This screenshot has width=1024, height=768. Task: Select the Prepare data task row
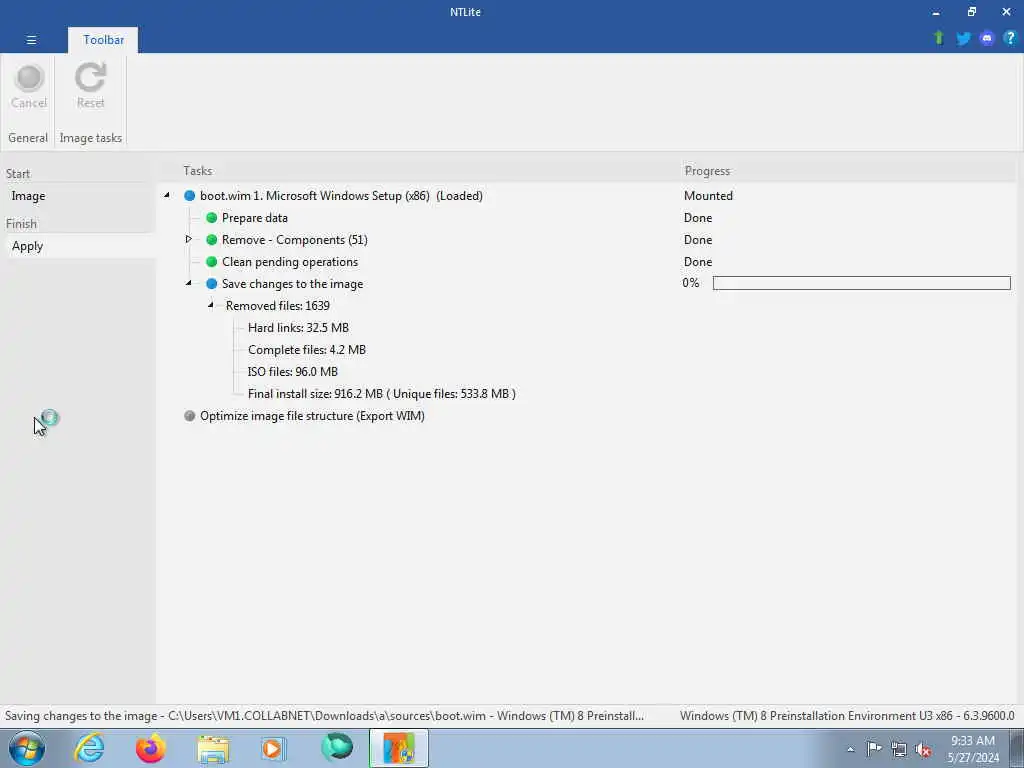[255, 217]
